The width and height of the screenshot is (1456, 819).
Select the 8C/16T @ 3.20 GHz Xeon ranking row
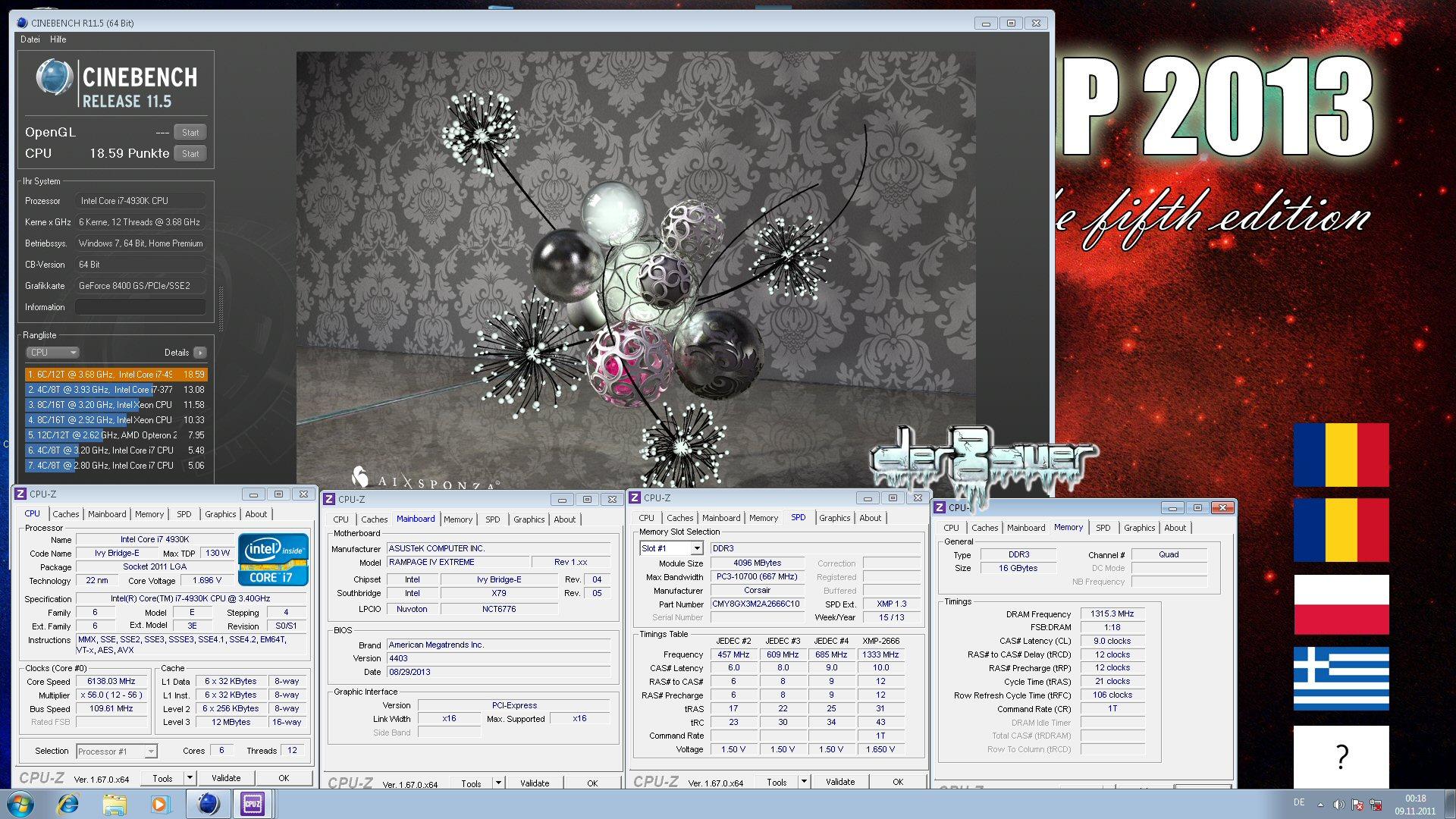pos(116,404)
